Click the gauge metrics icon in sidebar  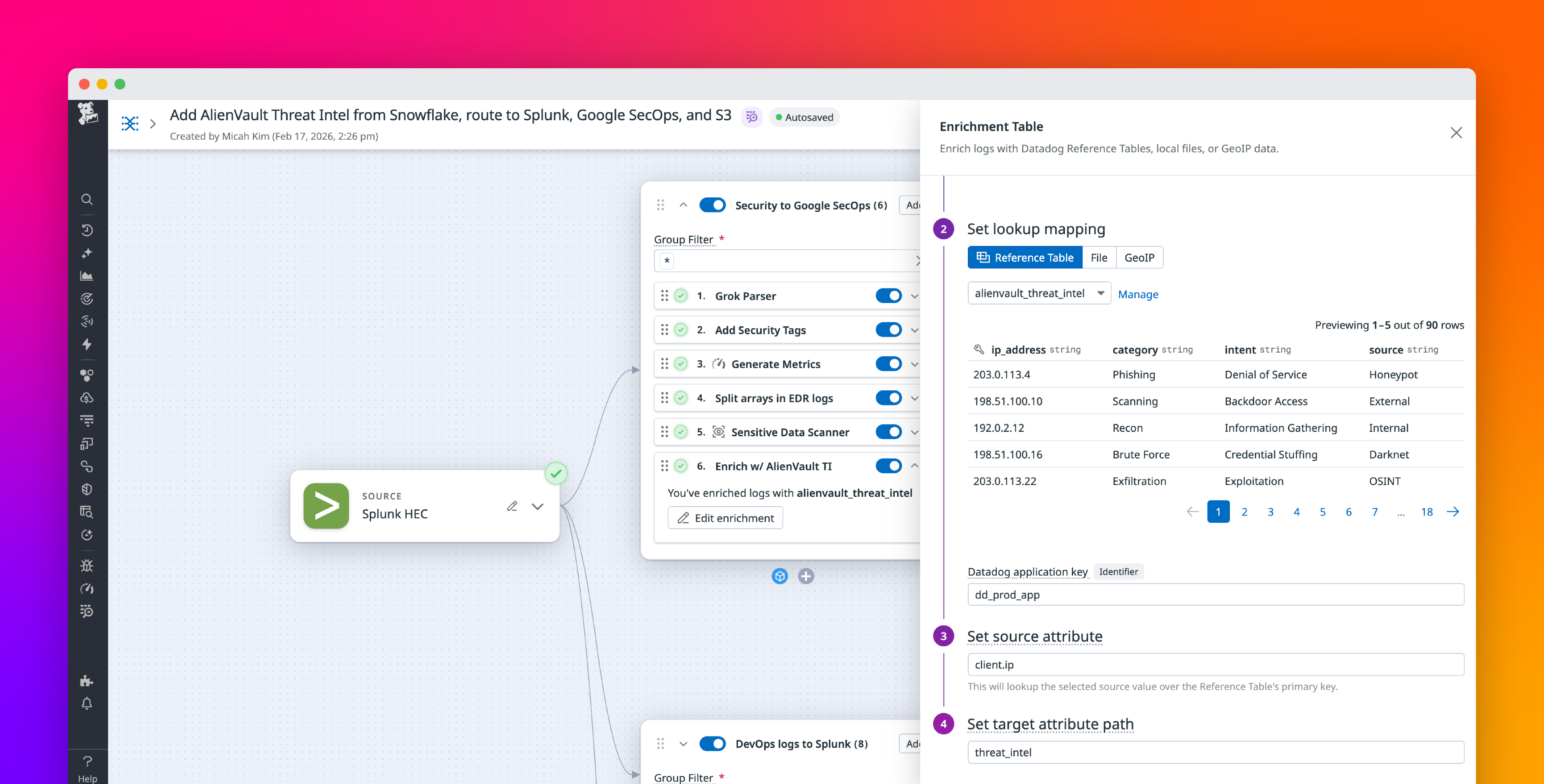87,589
